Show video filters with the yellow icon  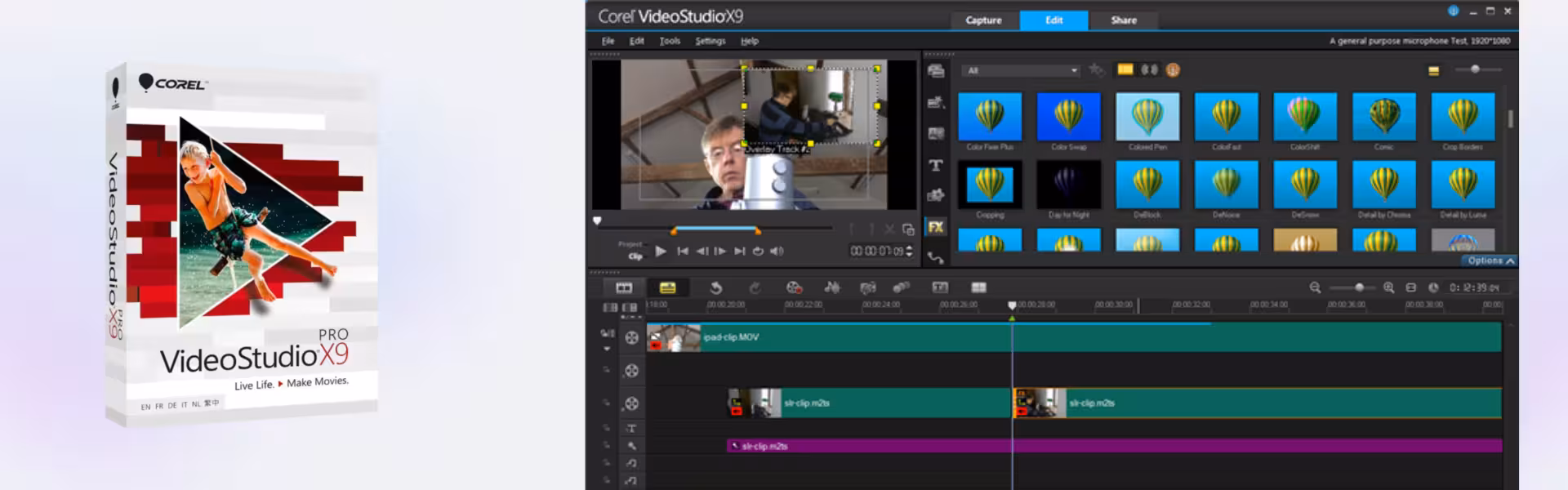(x=1125, y=70)
